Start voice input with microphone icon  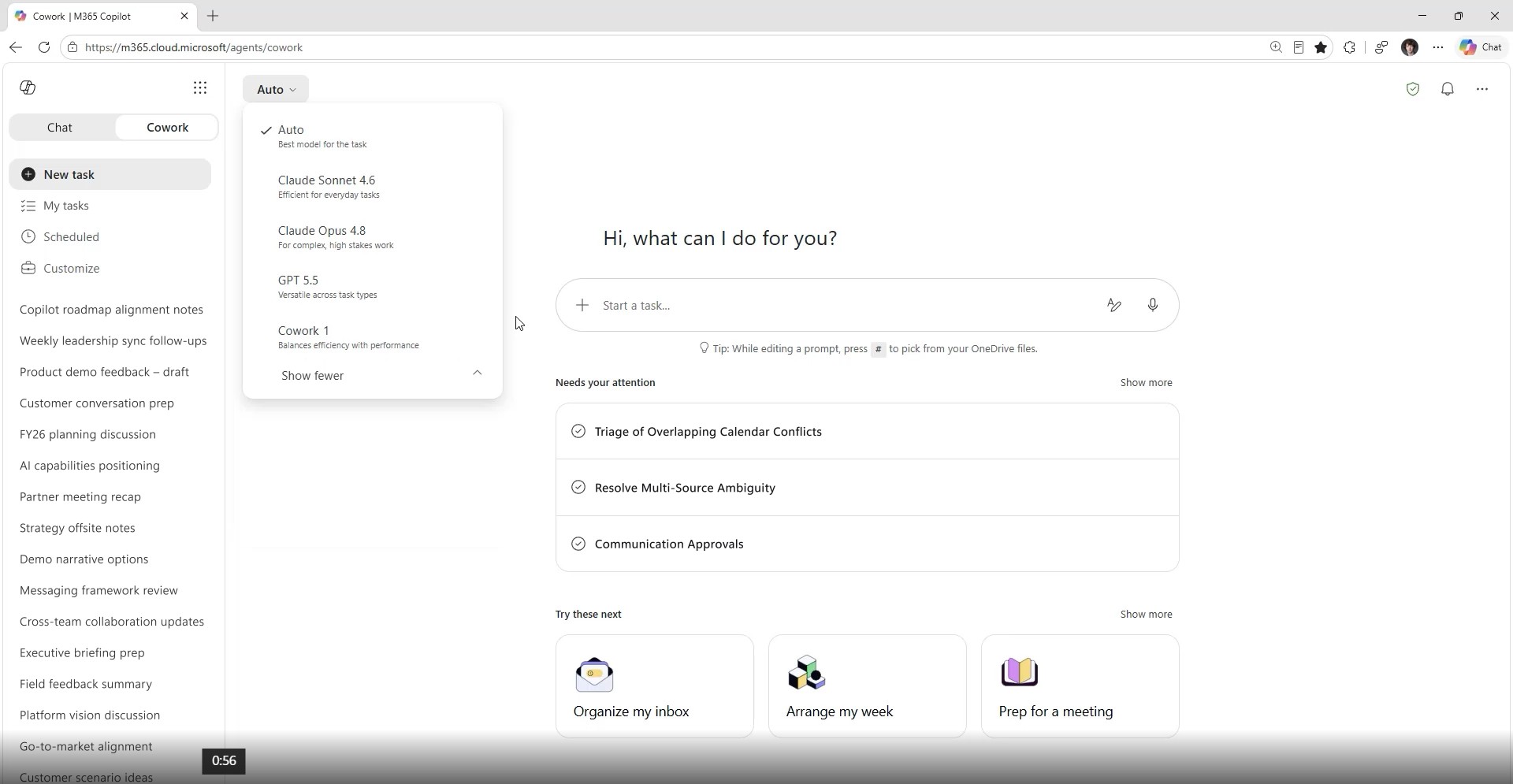click(x=1153, y=305)
